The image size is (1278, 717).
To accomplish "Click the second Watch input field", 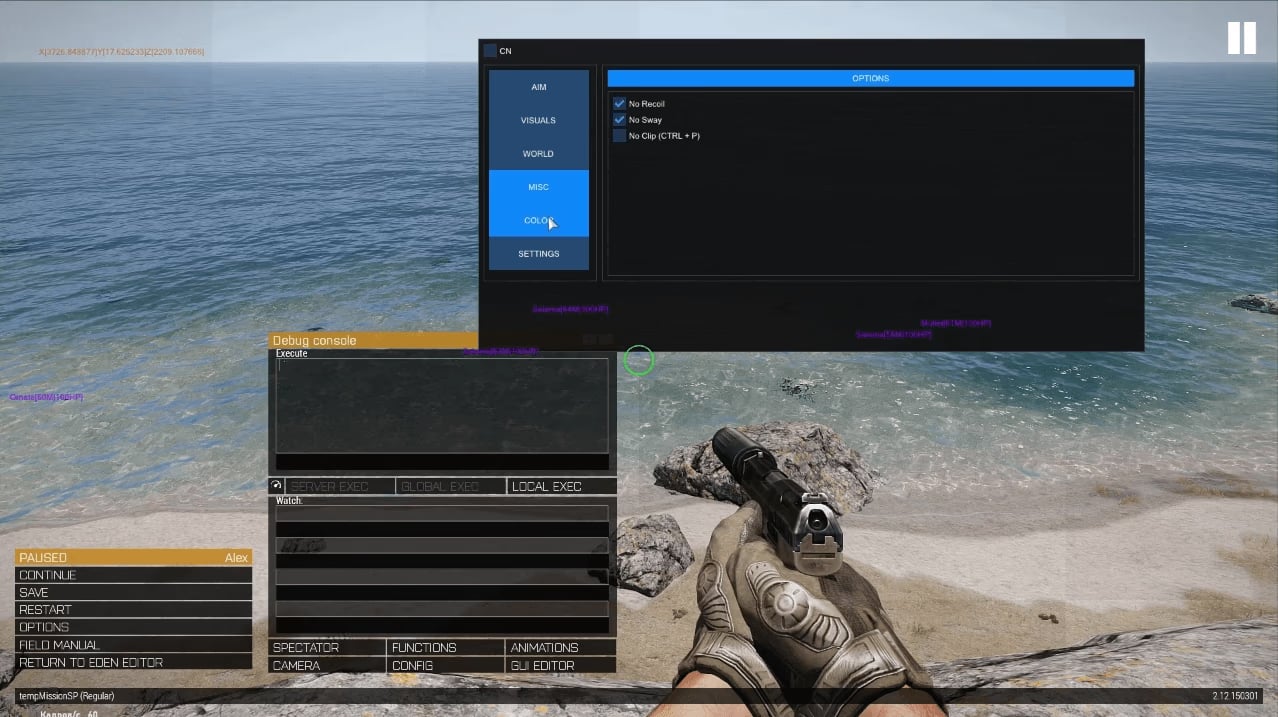I will (442, 545).
